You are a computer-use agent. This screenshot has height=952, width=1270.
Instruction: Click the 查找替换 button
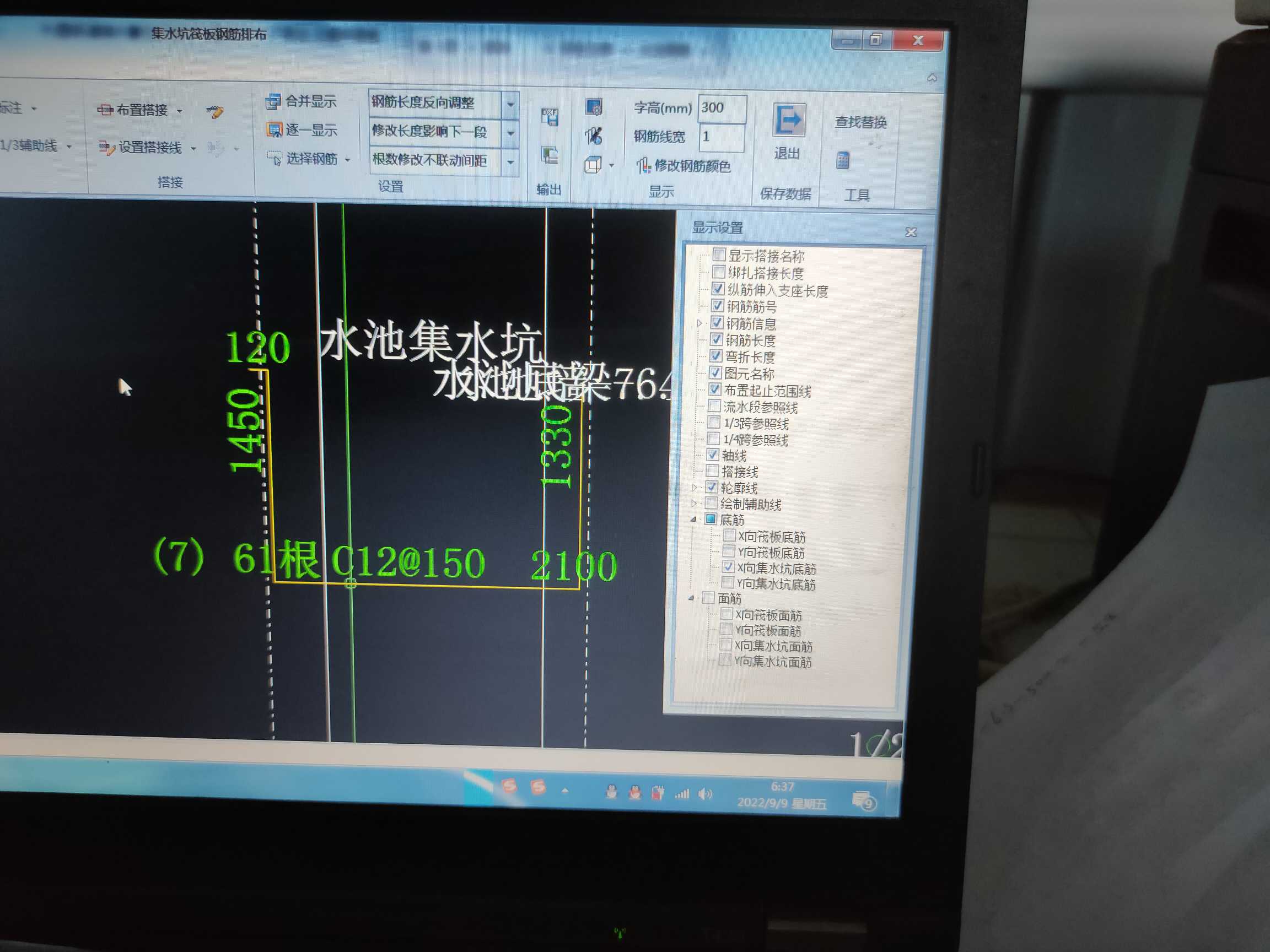point(860,122)
